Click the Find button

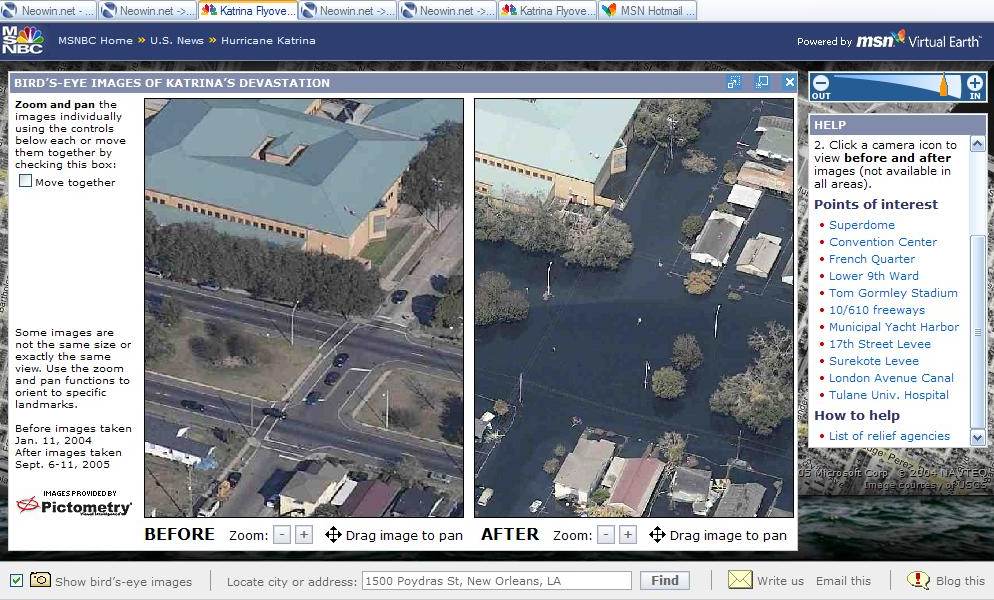(664, 580)
